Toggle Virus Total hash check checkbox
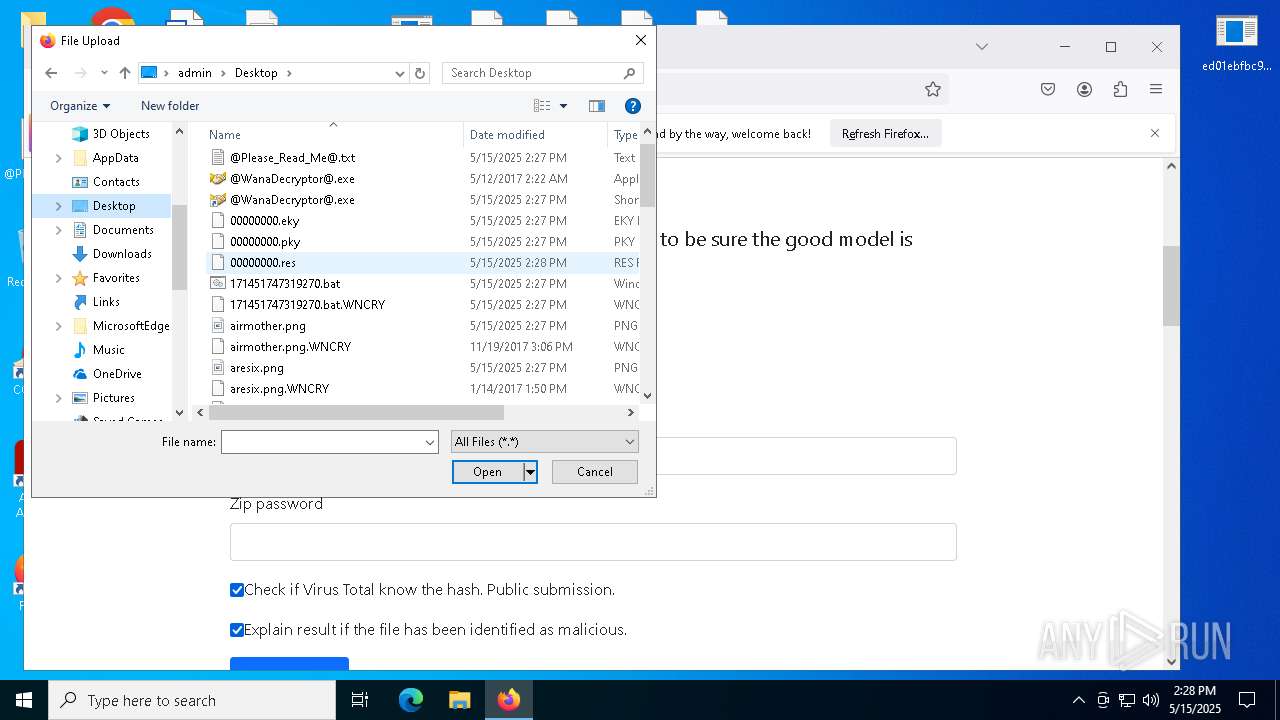This screenshot has height=720, width=1280. pos(237,590)
